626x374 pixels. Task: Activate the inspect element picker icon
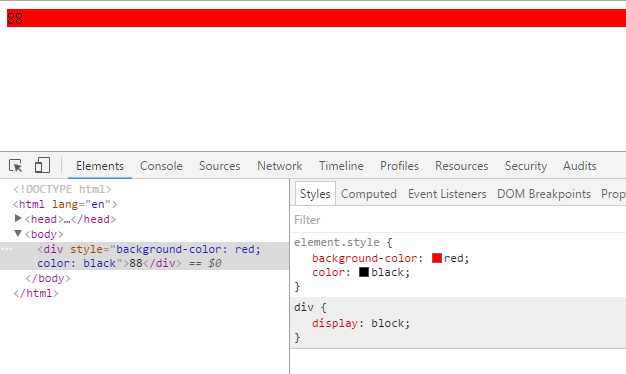(16, 166)
